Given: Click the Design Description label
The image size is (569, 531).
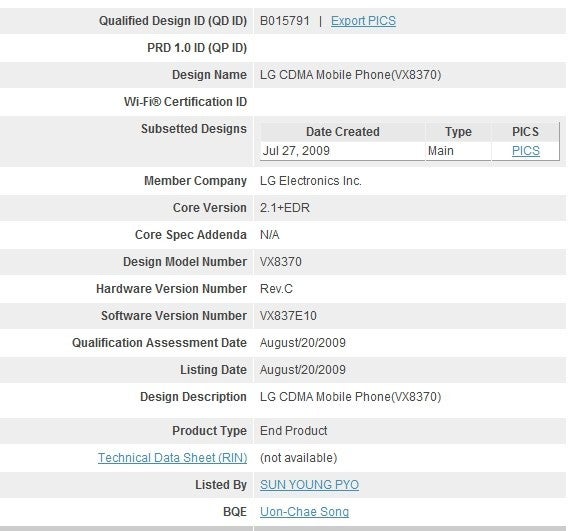Looking at the screenshot, I should (x=193, y=397).
